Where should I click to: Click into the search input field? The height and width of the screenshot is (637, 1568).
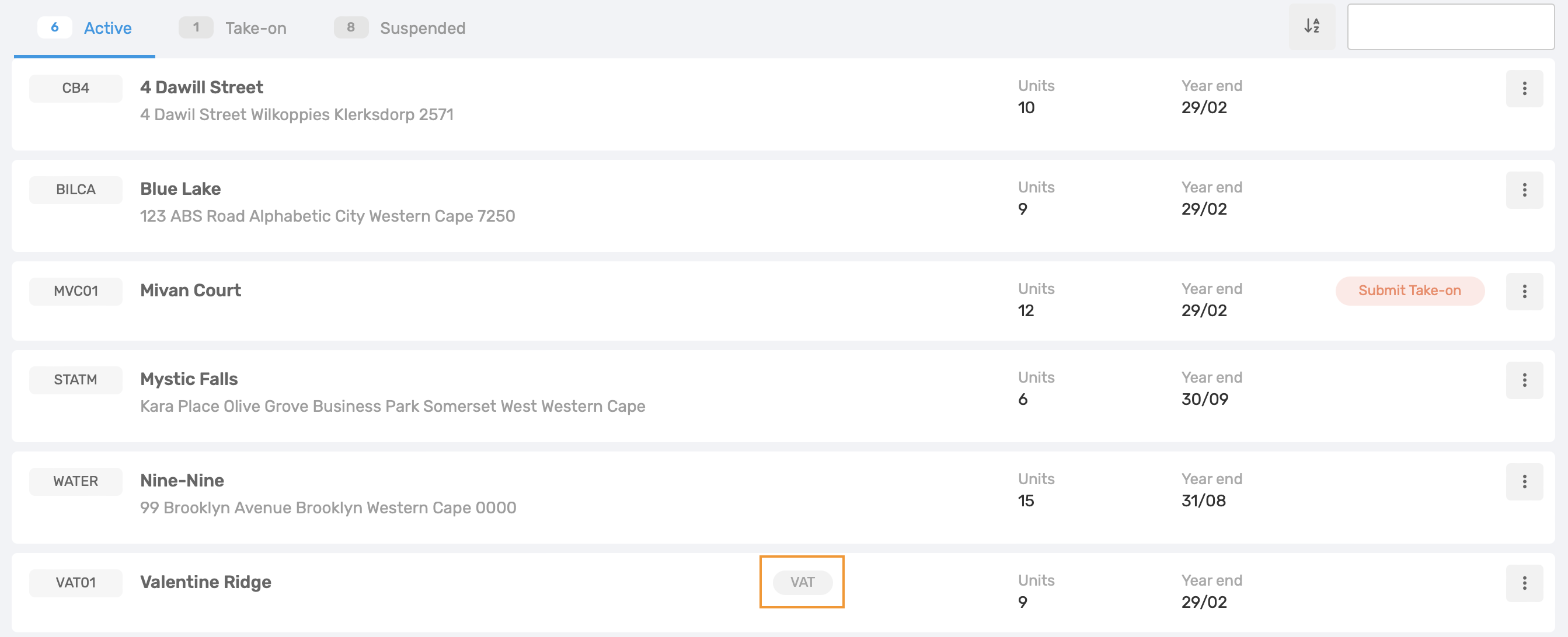[1450, 27]
